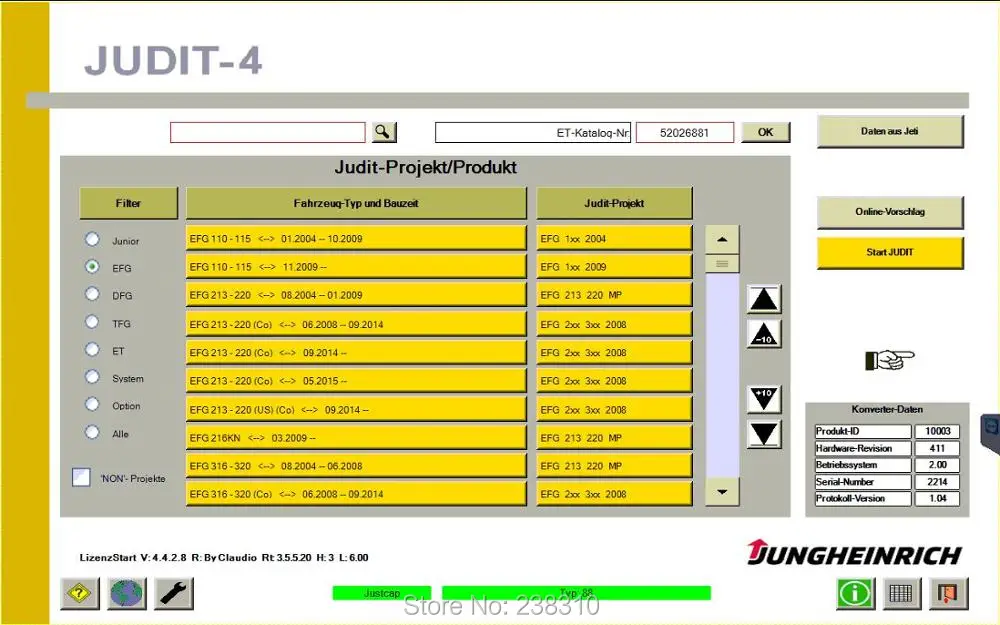Viewport: 1000px width, 625px height.
Task: Select the ET filter radio button
Action: tap(92, 349)
